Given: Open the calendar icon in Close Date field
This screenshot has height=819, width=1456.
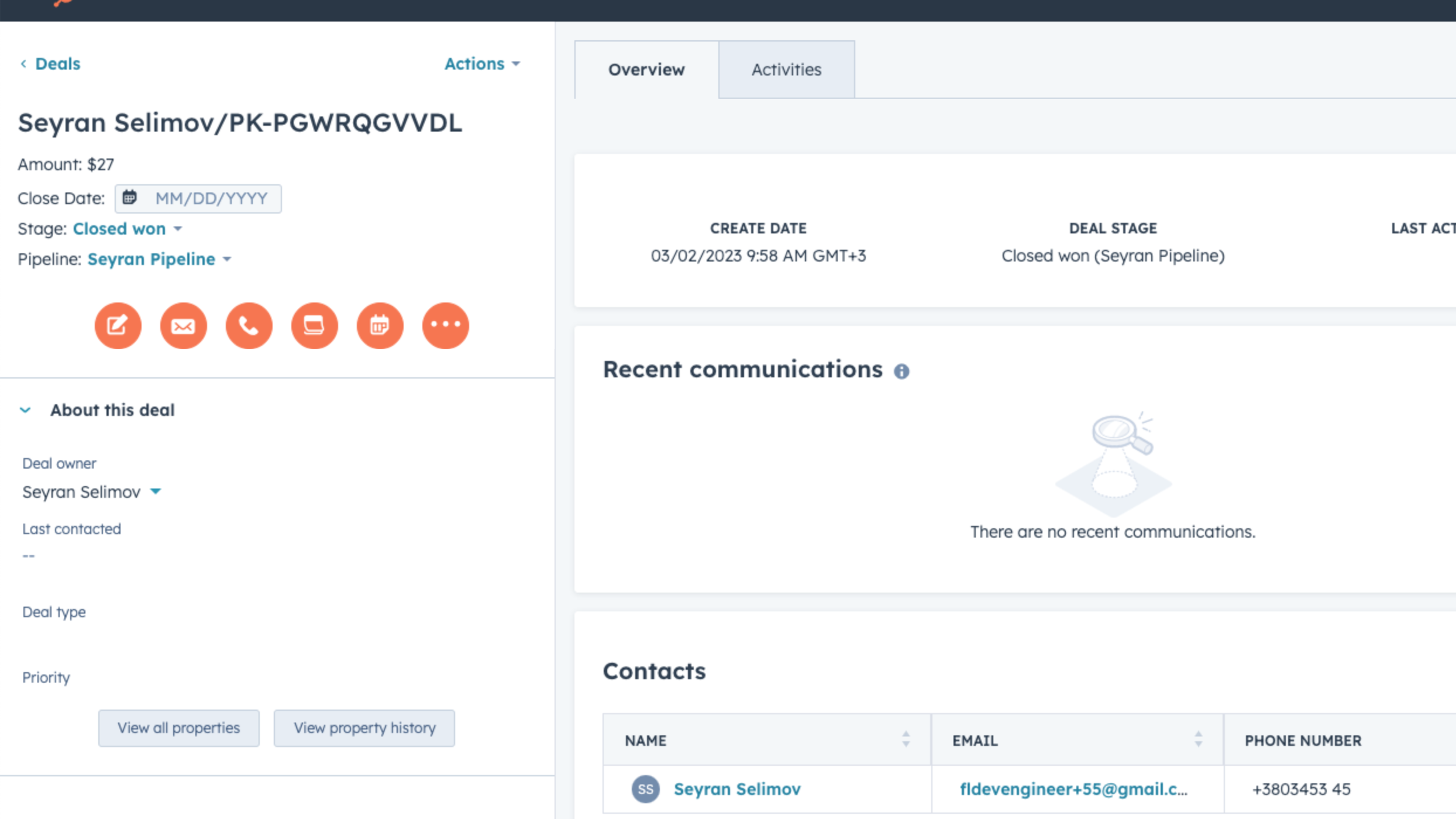Looking at the screenshot, I should coord(130,198).
